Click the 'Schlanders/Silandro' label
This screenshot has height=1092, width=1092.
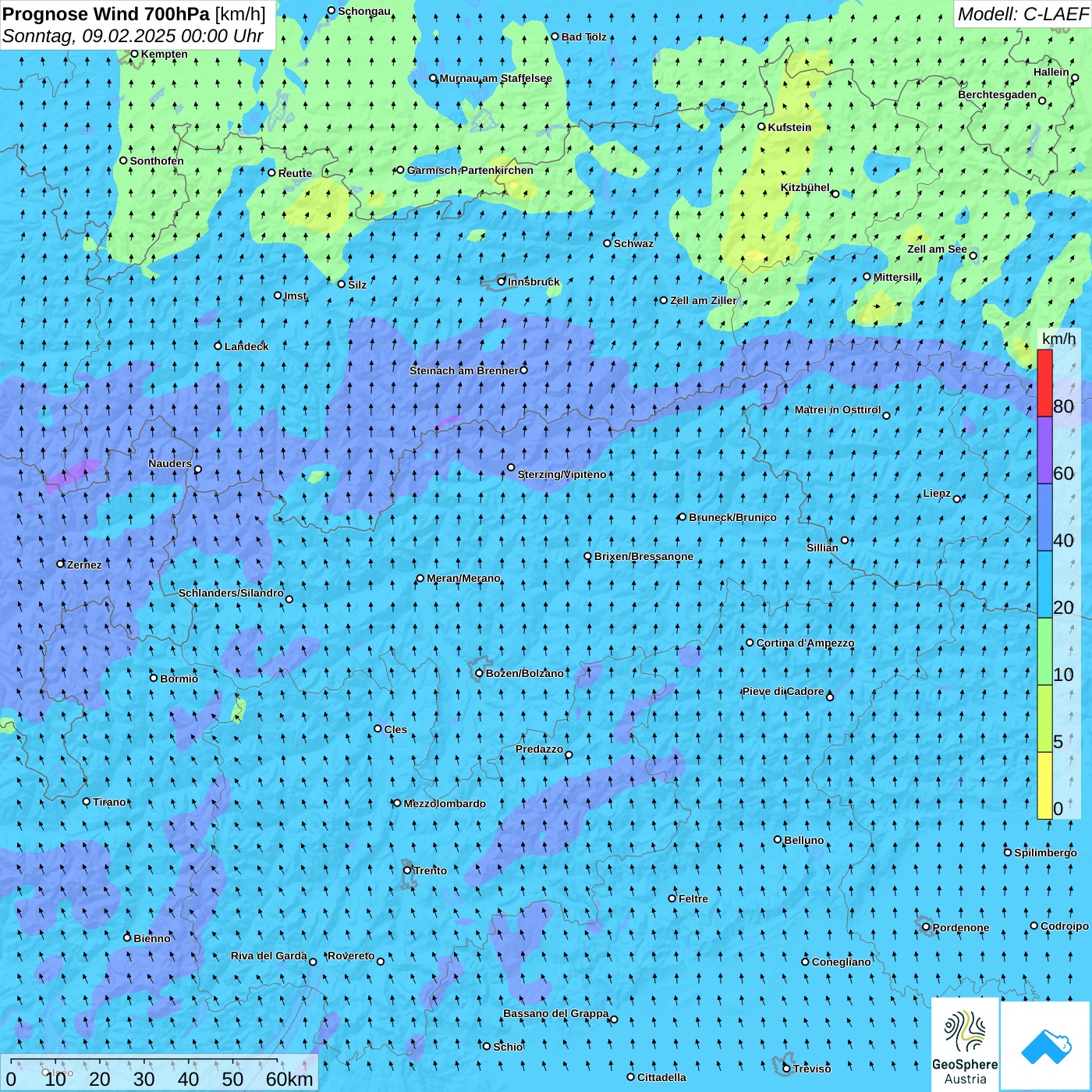[231, 593]
